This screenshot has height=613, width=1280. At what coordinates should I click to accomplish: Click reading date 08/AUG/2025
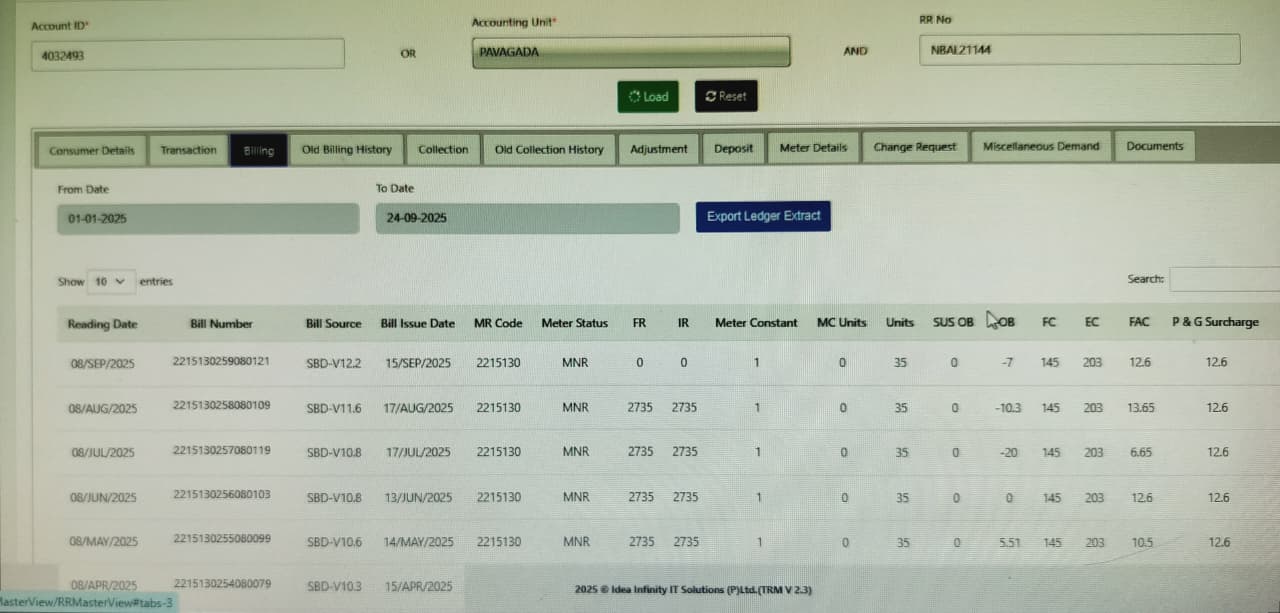(x=103, y=409)
